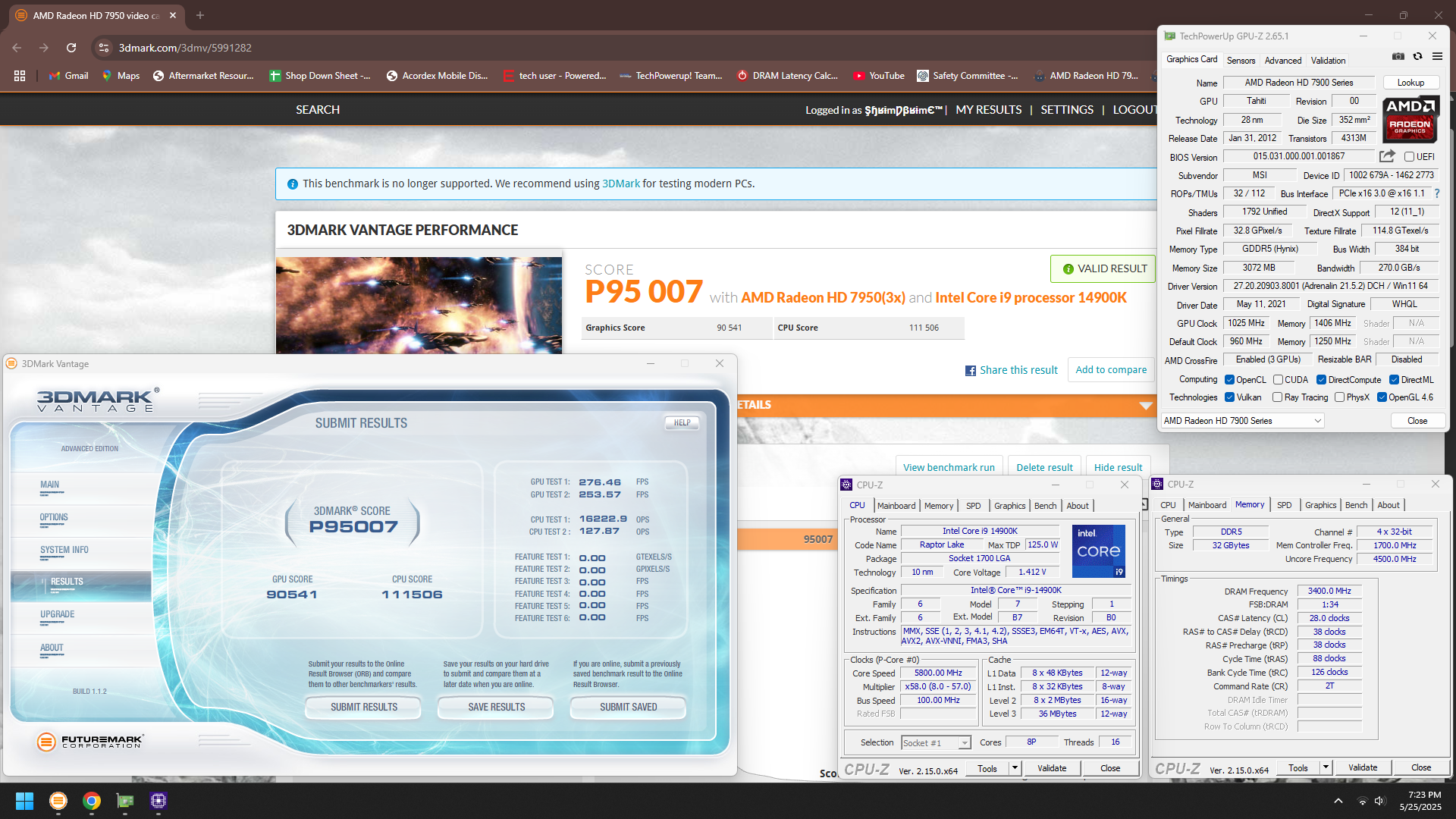1456x819 pixels.
Task: Click Add to compare button
Action: click(x=1111, y=370)
